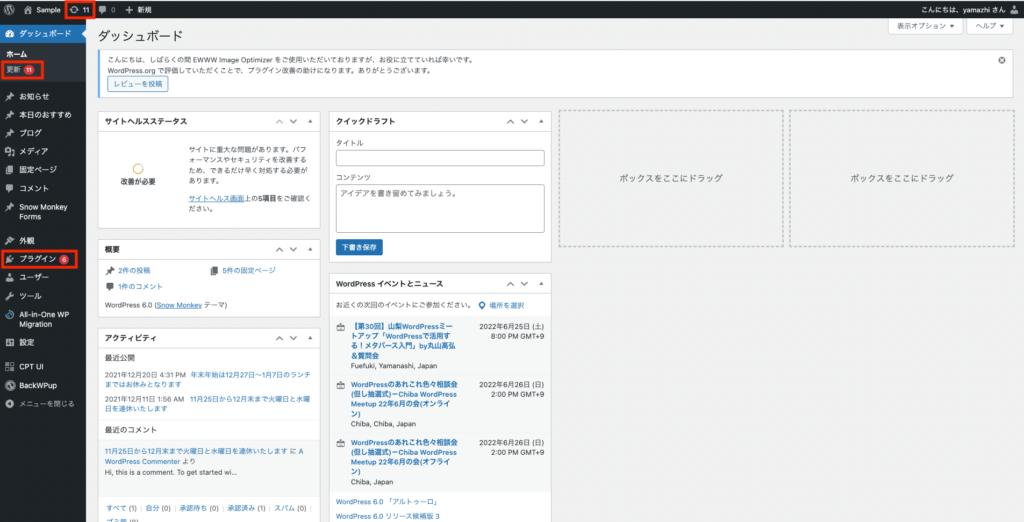Filter comments by 承認待ち
Viewport: 1024px width, 522px height.
tap(192, 508)
